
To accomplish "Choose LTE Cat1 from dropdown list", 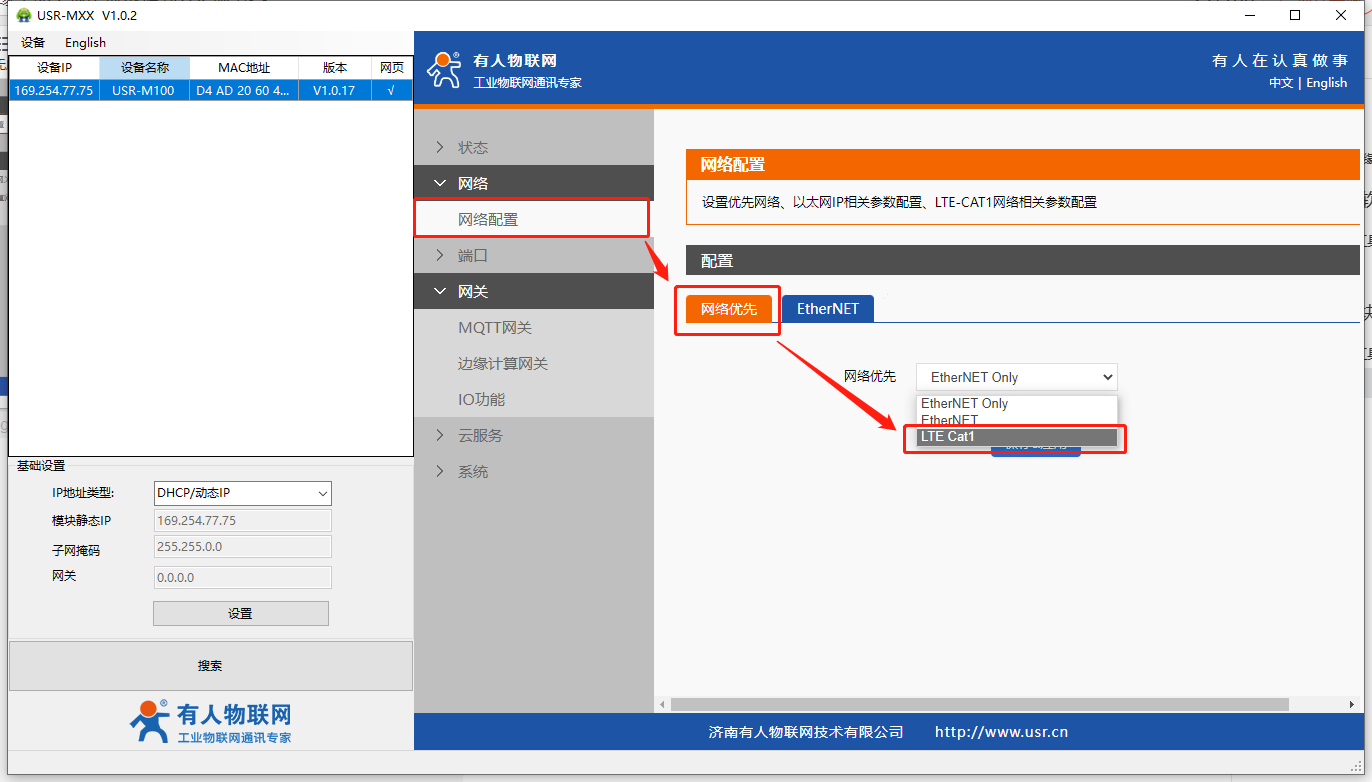I will [x=1017, y=437].
